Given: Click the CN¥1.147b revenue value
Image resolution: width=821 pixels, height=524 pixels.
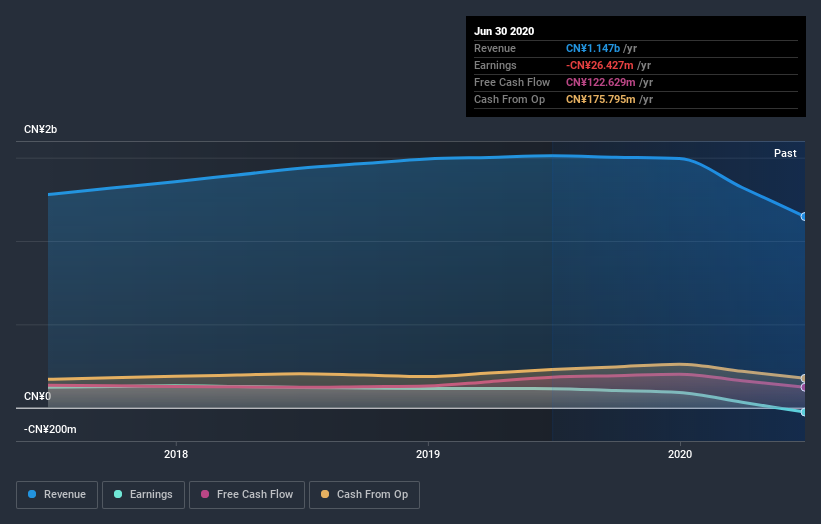Looking at the screenshot, I should click(x=593, y=48).
